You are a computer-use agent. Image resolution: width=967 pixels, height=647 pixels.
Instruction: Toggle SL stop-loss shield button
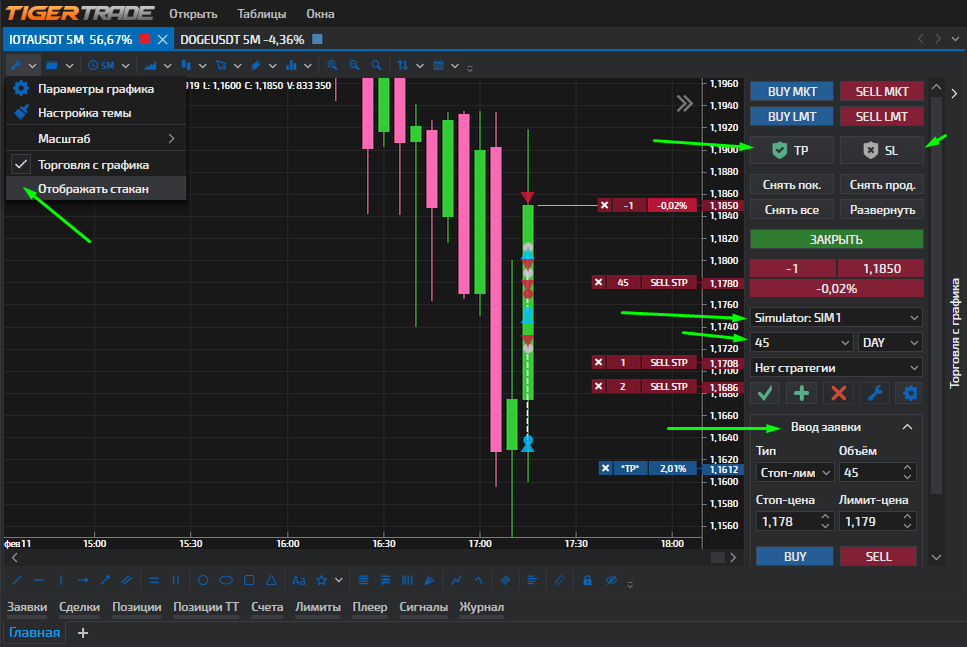pos(881,150)
